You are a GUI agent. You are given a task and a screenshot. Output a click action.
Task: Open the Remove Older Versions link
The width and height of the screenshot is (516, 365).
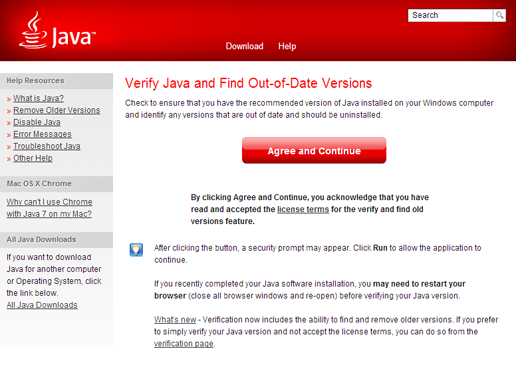pyautogui.click(x=57, y=110)
